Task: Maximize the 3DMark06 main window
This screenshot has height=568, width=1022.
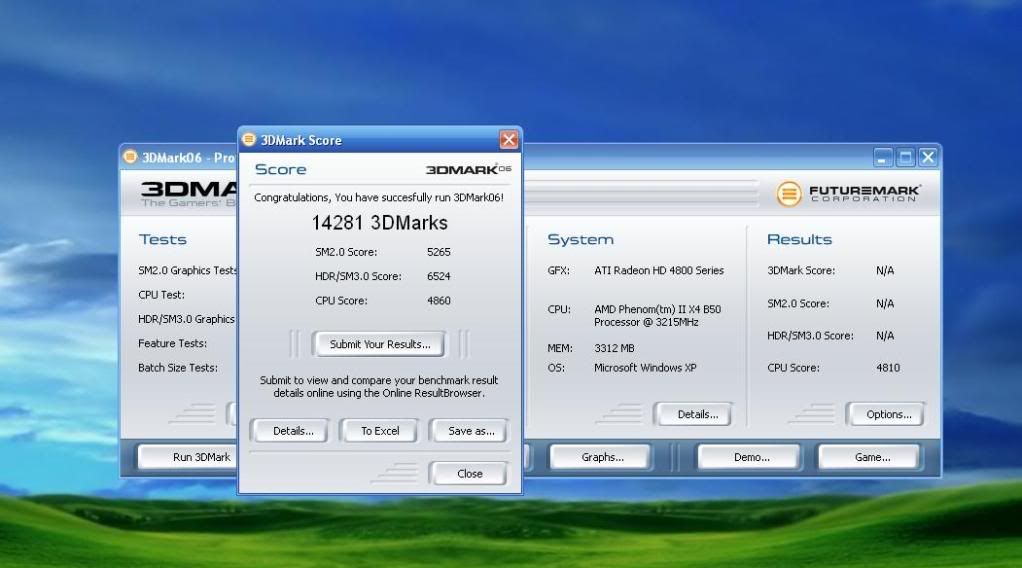Action: (x=905, y=157)
